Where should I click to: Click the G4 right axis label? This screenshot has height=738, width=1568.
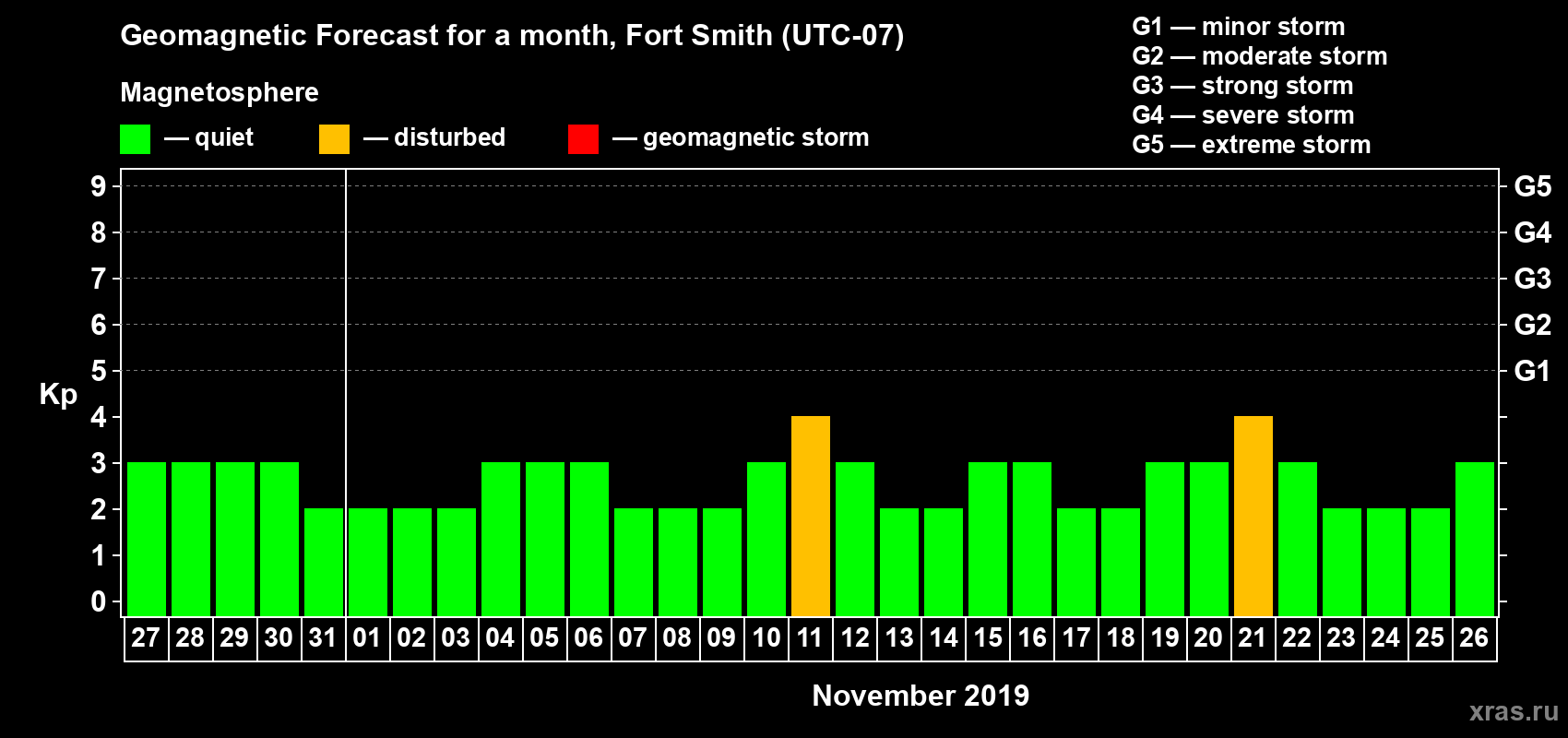pos(1533,232)
